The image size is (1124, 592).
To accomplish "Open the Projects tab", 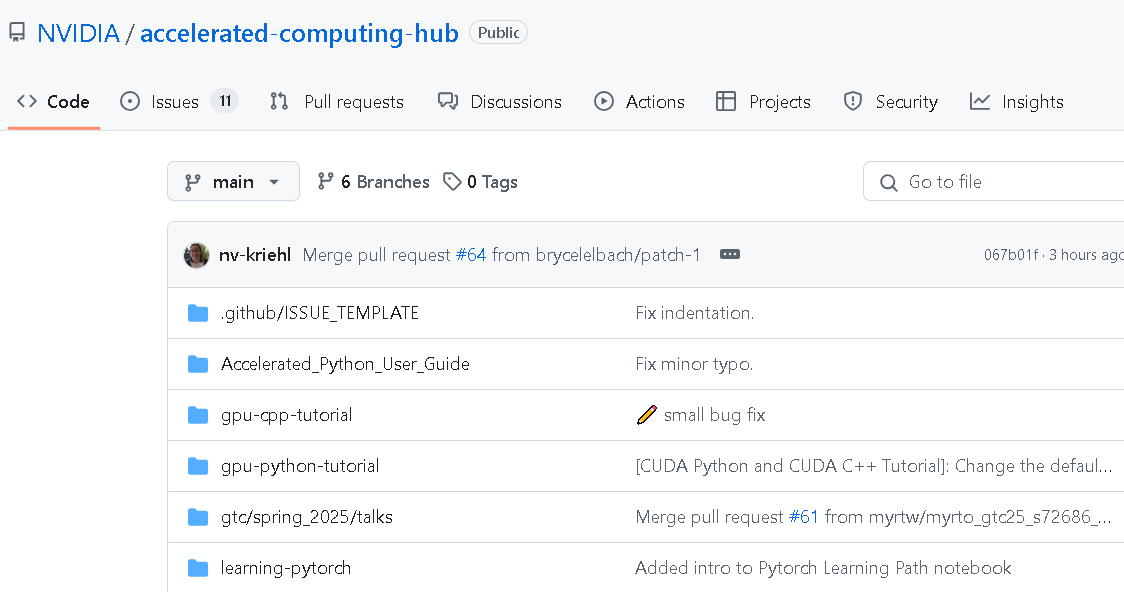I will pyautogui.click(x=764, y=102).
